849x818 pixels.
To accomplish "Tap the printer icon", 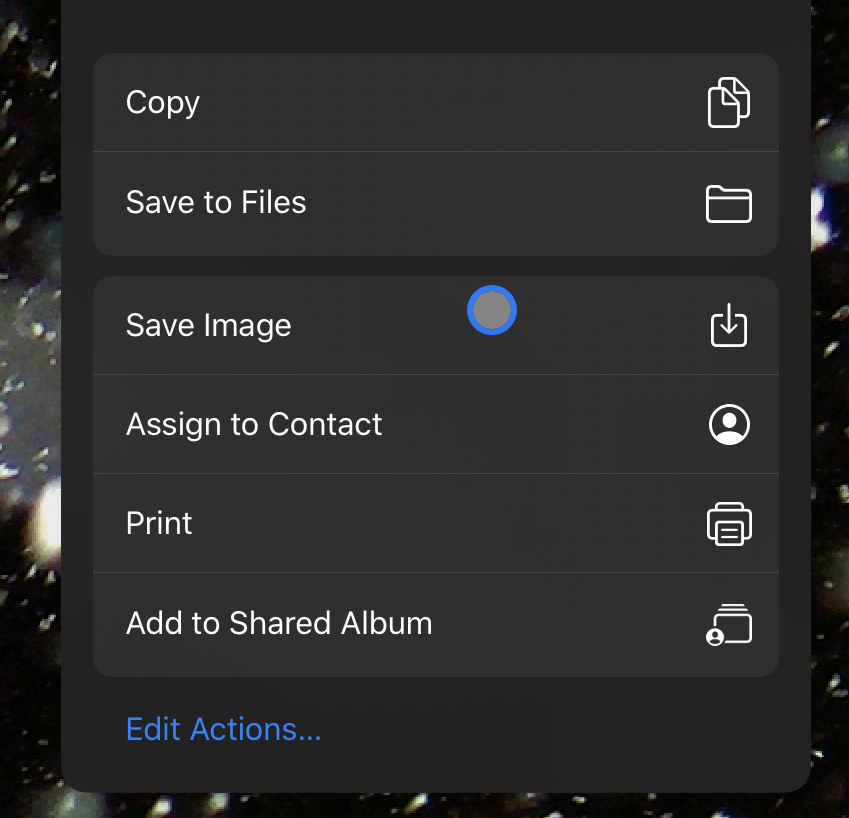I will point(729,523).
